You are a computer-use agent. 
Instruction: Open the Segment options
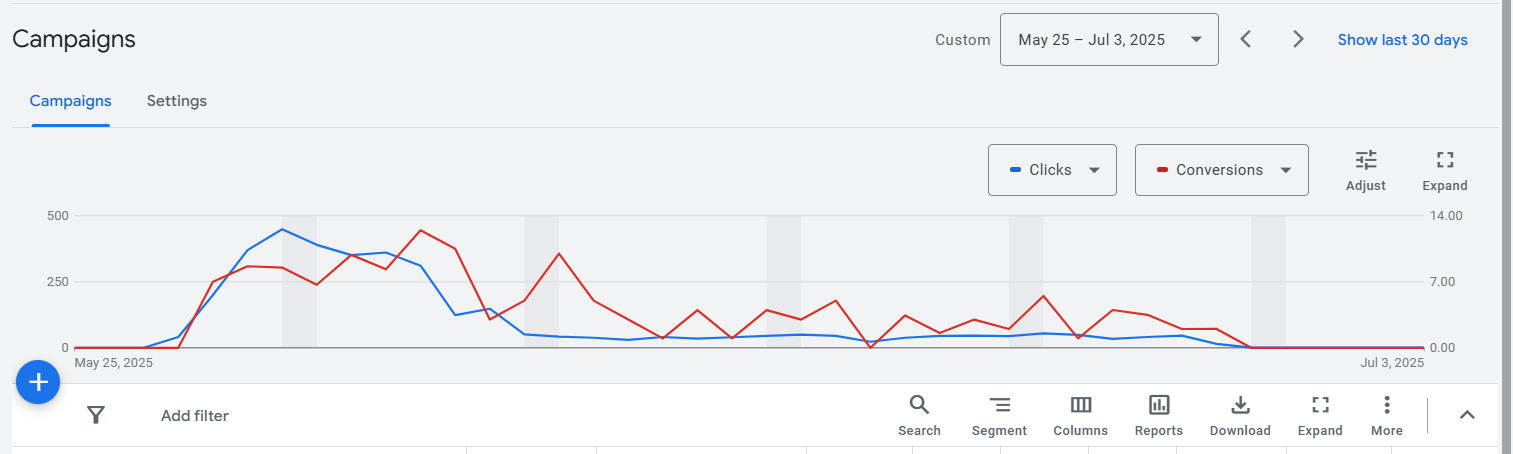(x=999, y=415)
